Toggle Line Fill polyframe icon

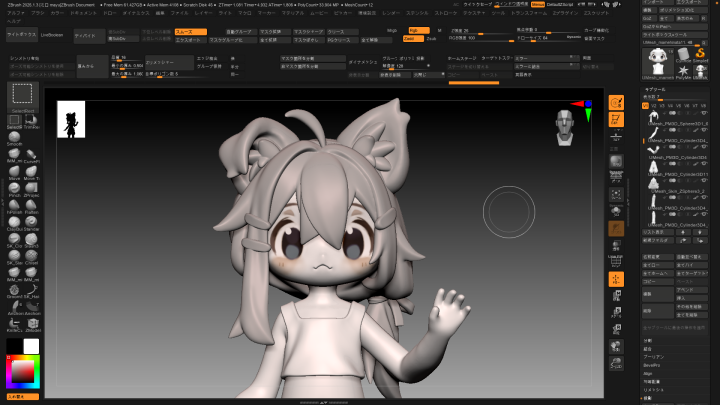(x=616, y=261)
